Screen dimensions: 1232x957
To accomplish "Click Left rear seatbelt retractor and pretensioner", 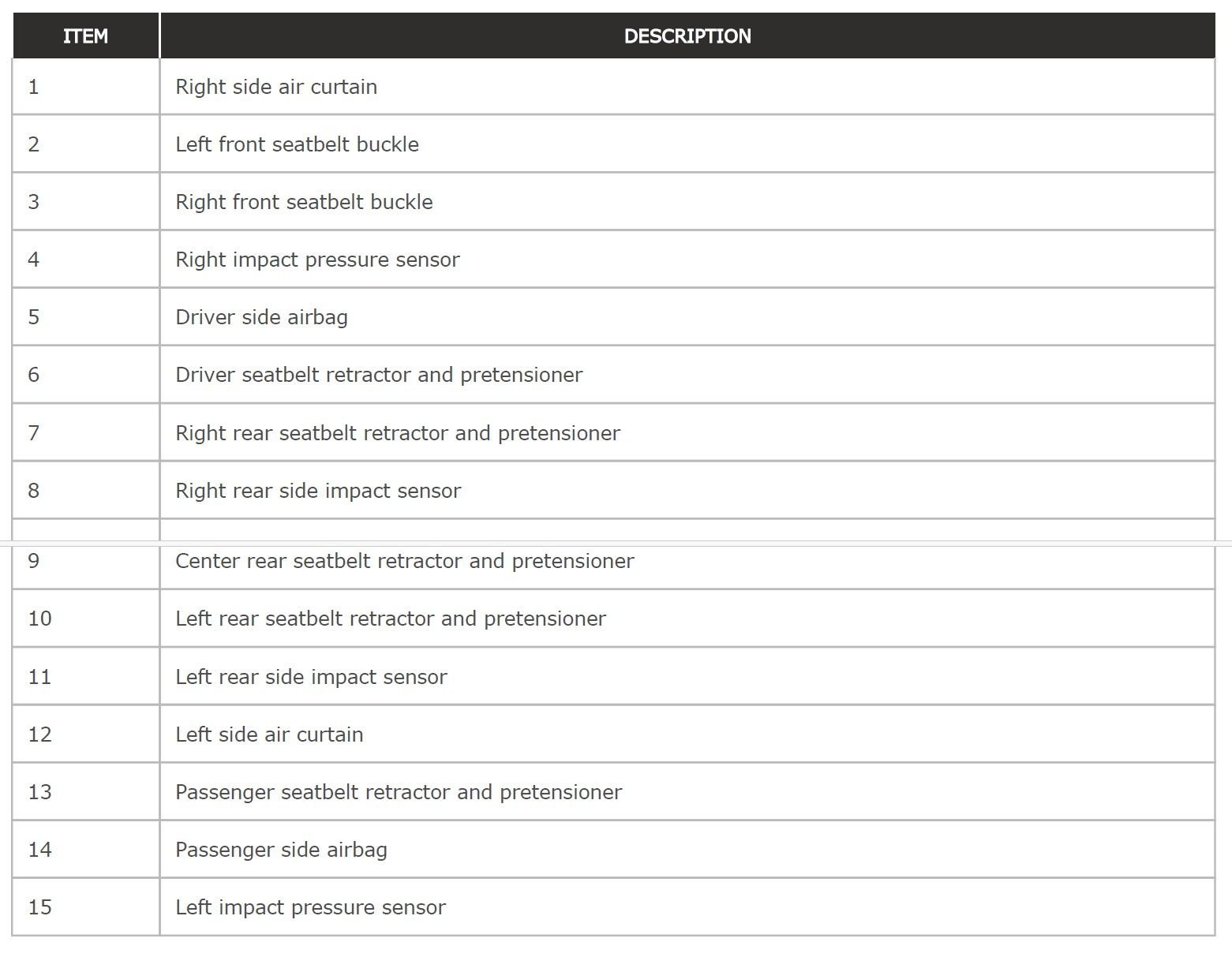I will [x=391, y=619].
